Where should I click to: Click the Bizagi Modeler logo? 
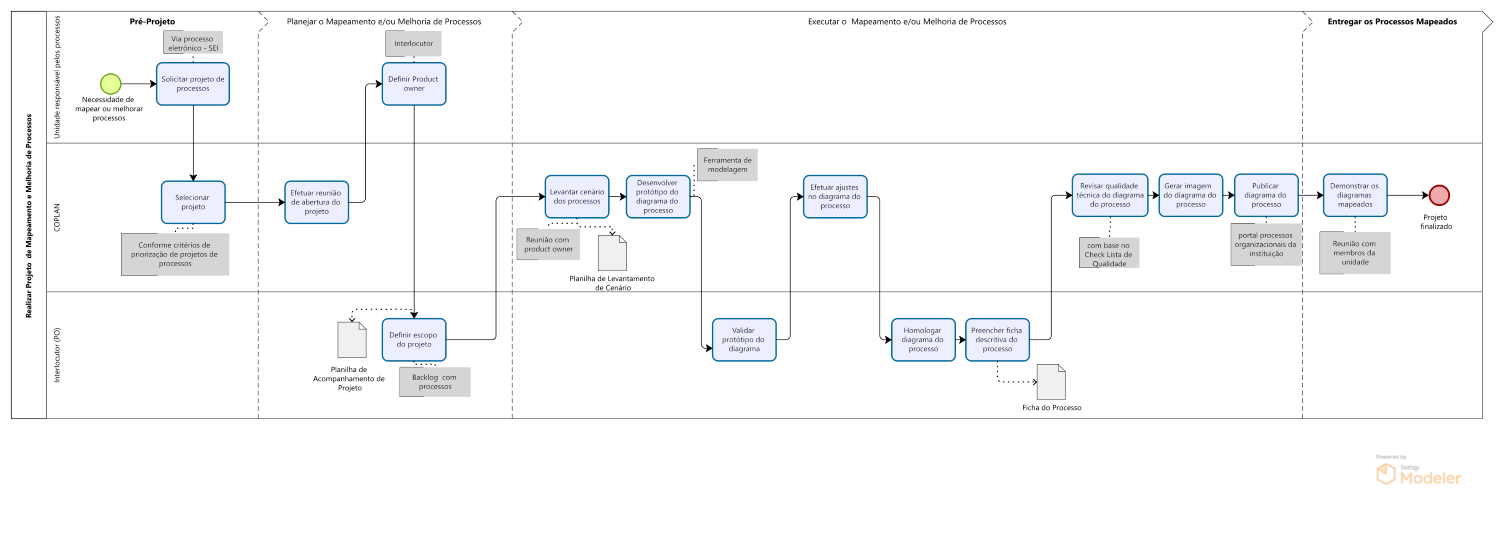[1418, 473]
